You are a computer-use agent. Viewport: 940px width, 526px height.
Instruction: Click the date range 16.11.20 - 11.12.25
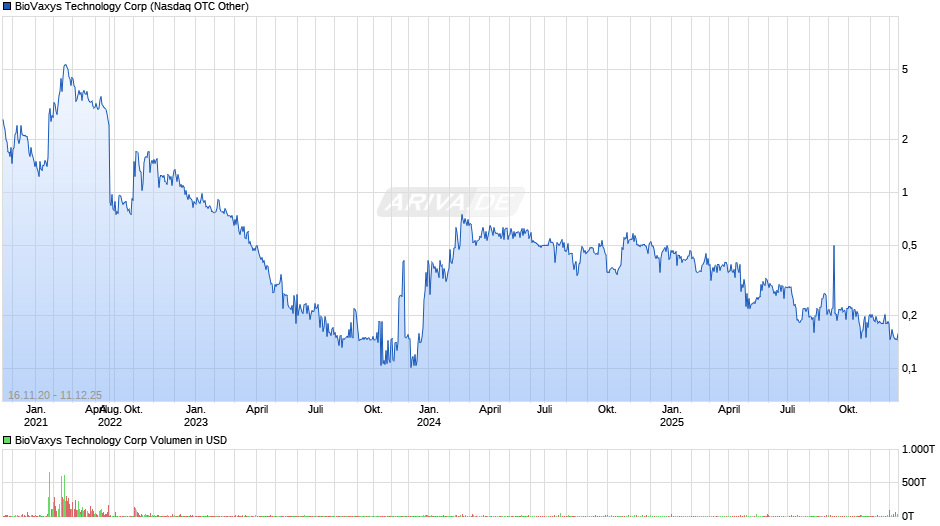[x=55, y=395]
